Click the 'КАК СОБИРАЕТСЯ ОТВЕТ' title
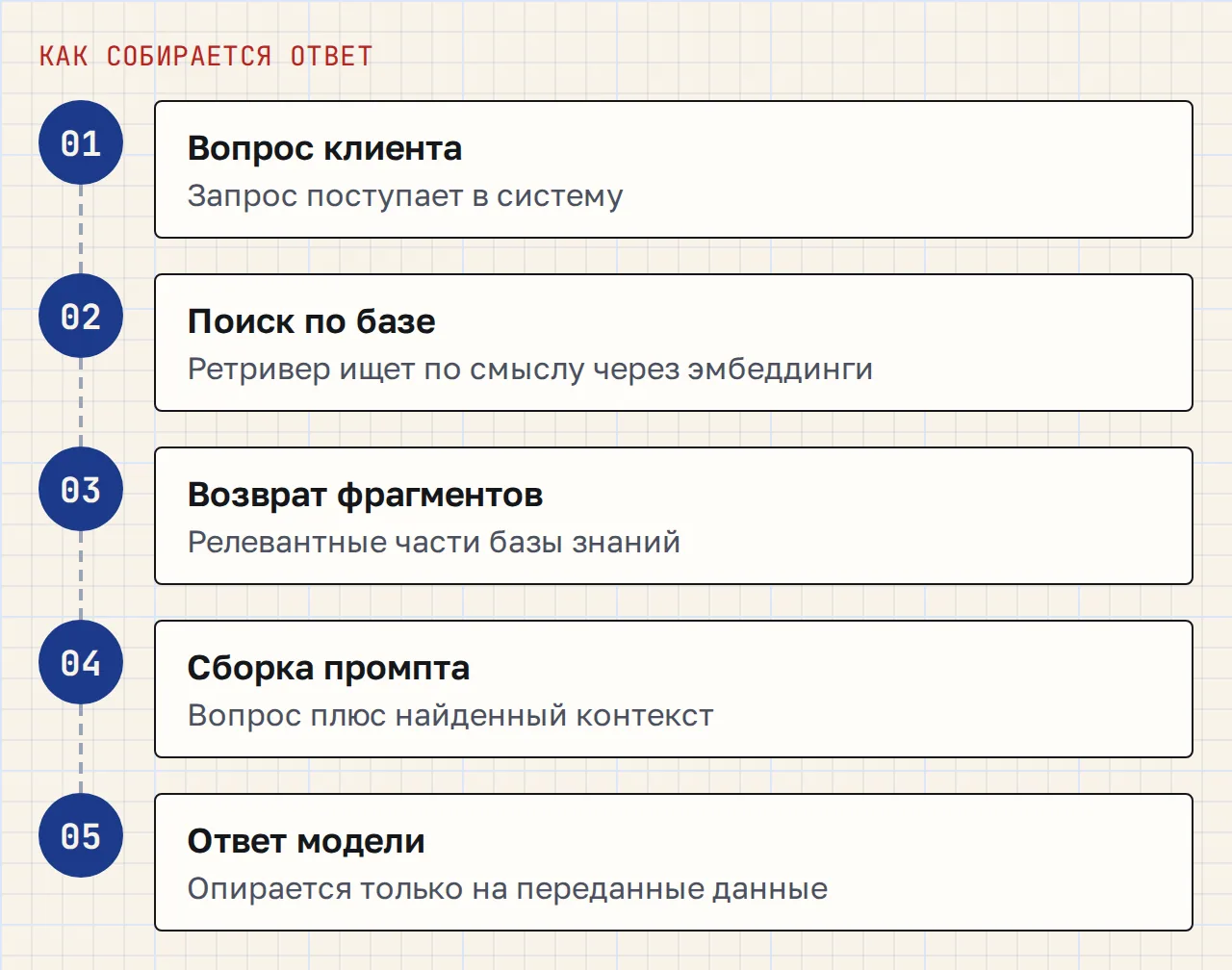The height and width of the screenshot is (970, 1232). pos(205,56)
